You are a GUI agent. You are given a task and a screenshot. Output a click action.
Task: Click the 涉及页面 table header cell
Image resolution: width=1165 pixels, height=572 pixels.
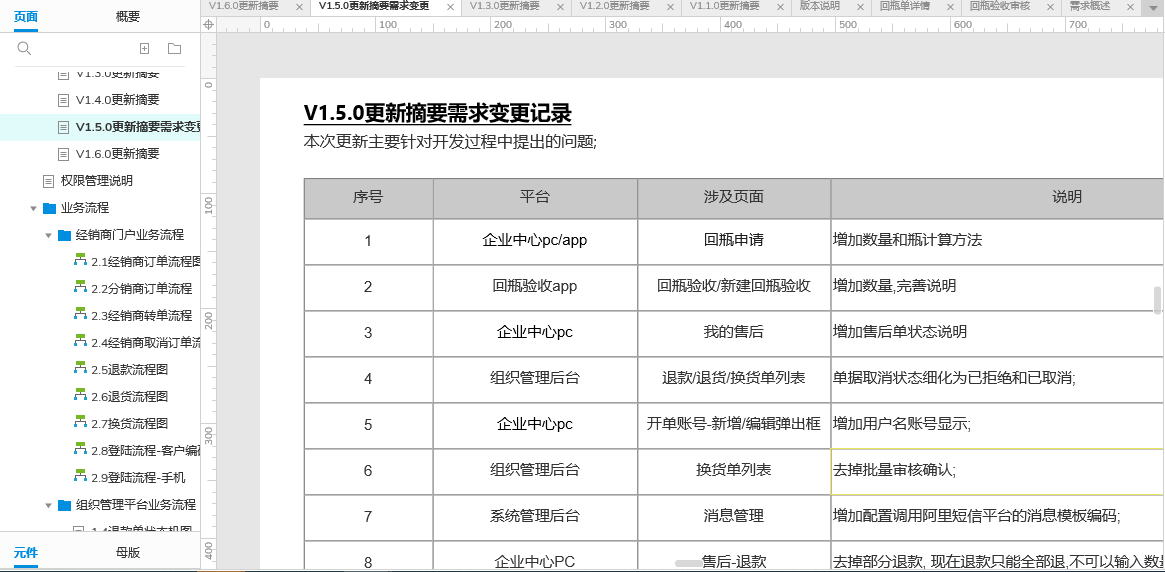(734, 198)
